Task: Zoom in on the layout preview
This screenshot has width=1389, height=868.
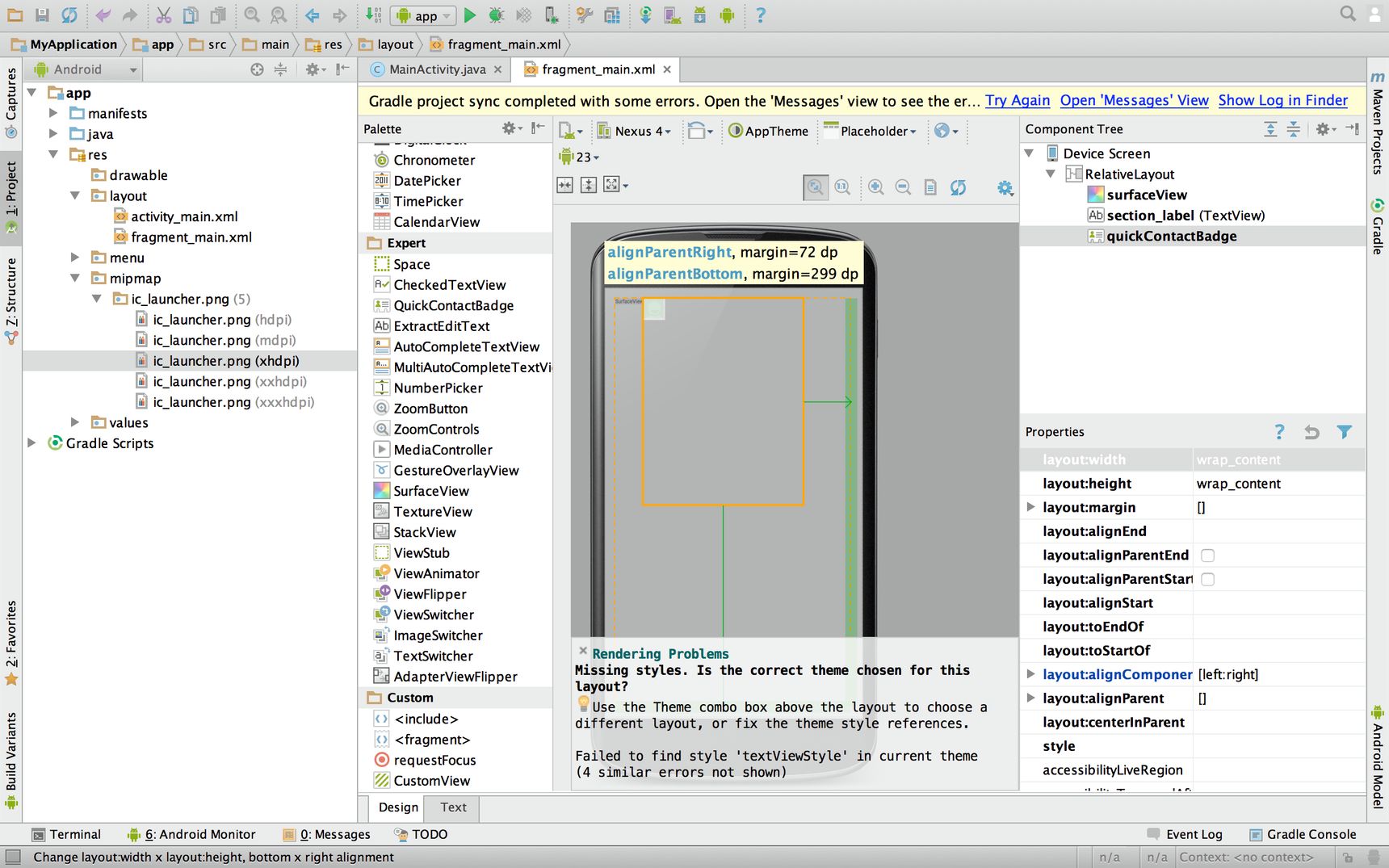Action: pos(876,187)
